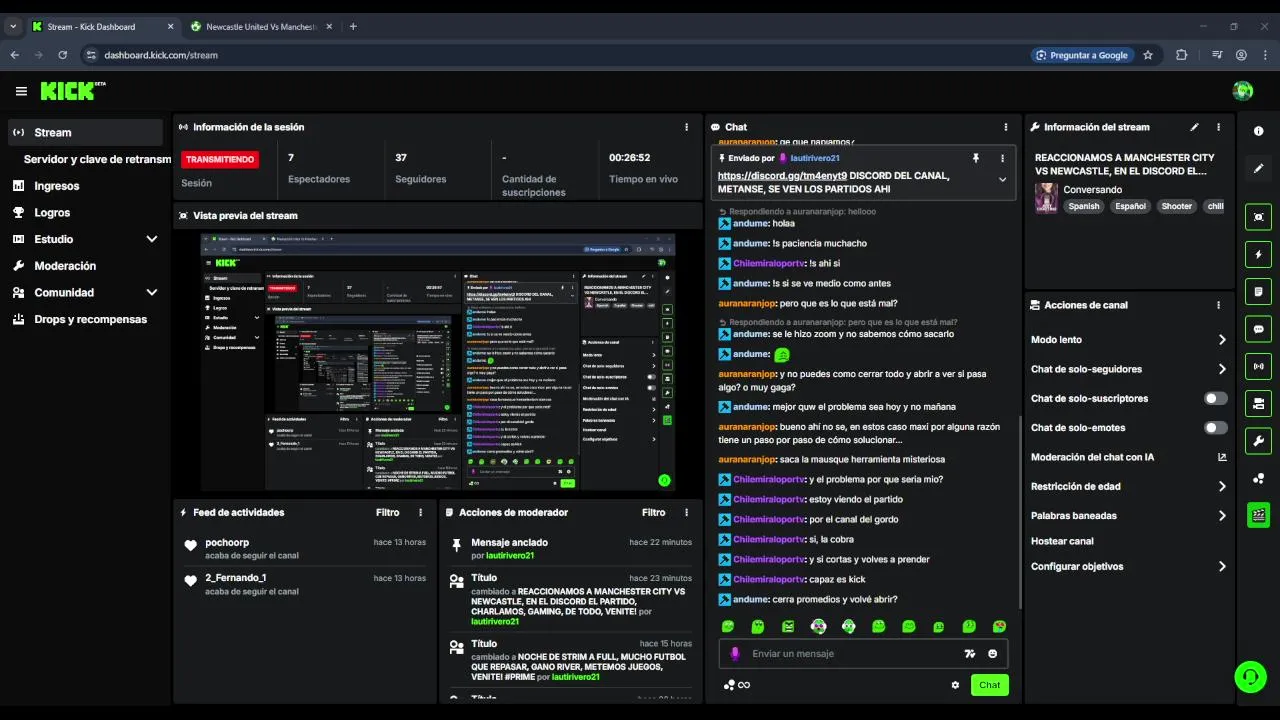
Task: Edit stream info with the pencil icon
Action: pos(1194,127)
